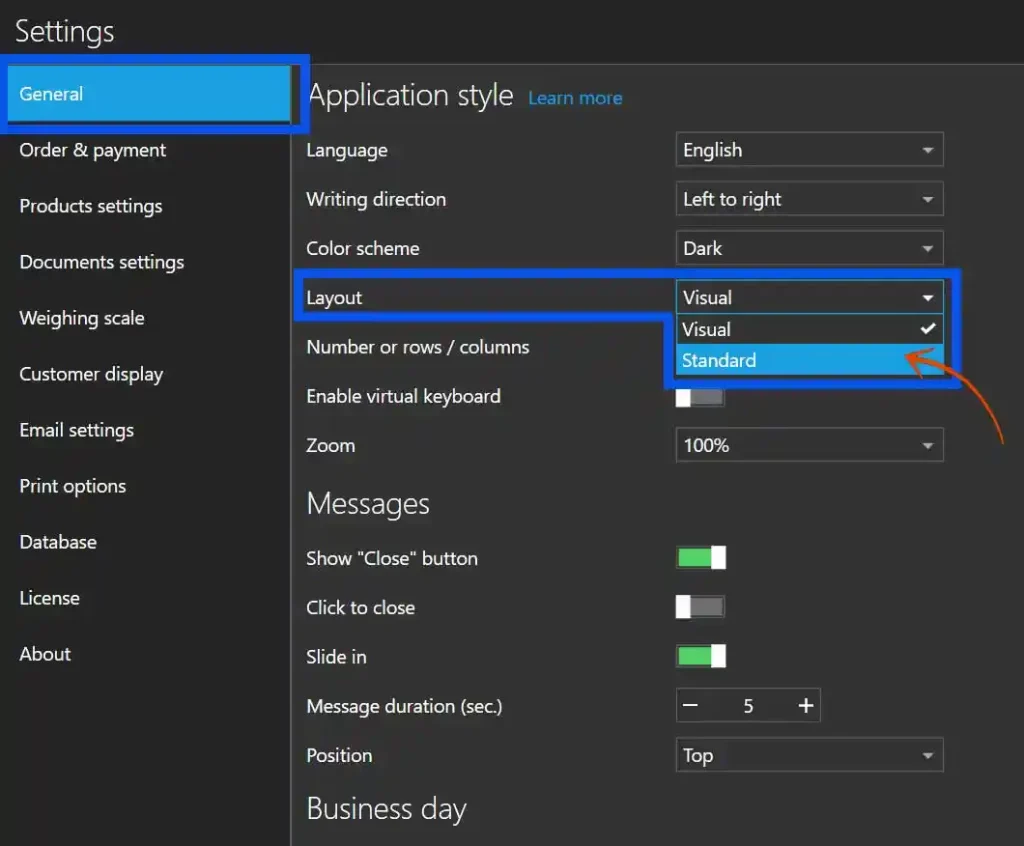View Print options

tap(72, 486)
